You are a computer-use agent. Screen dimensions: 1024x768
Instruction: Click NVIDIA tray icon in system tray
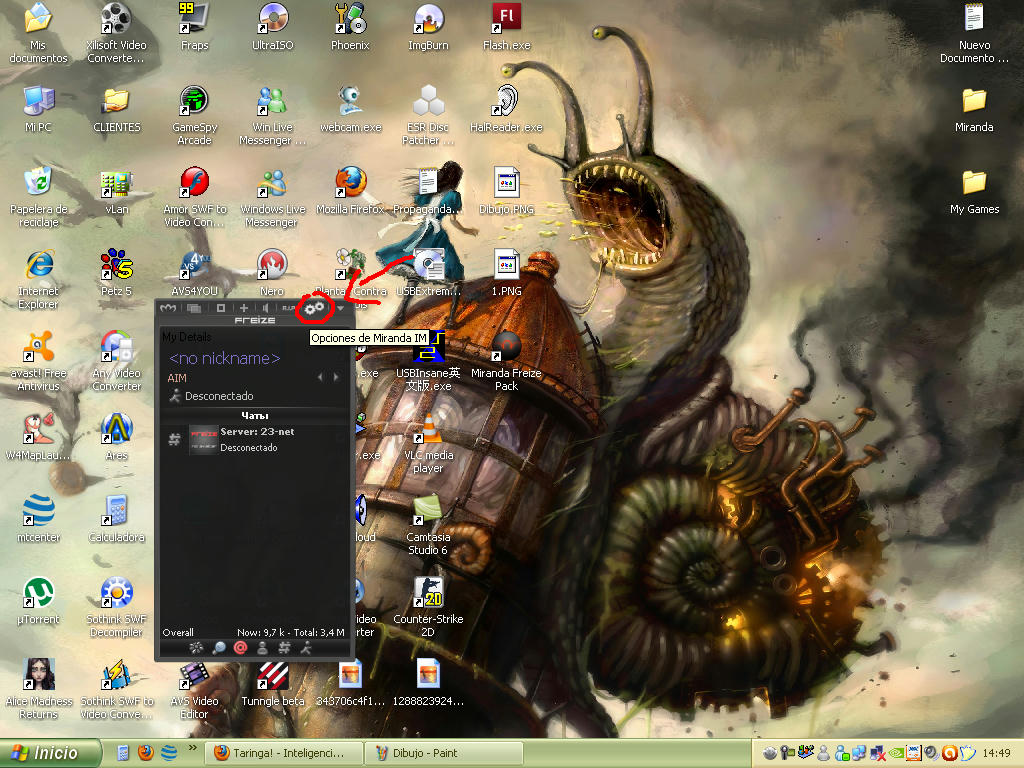897,753
